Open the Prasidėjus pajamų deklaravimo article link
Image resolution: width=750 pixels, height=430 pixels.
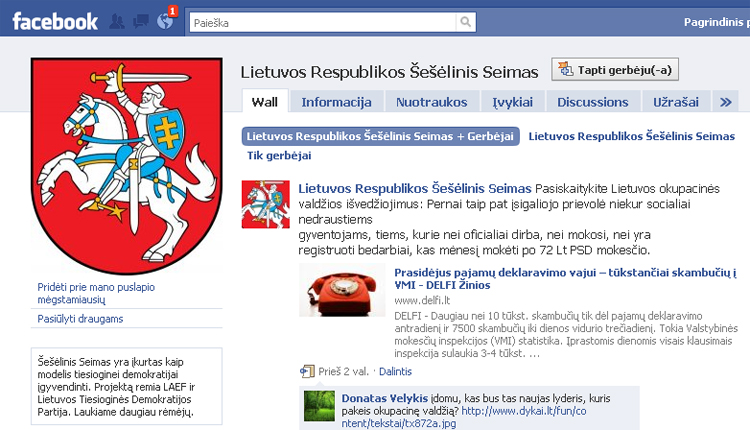click(565, 278)
